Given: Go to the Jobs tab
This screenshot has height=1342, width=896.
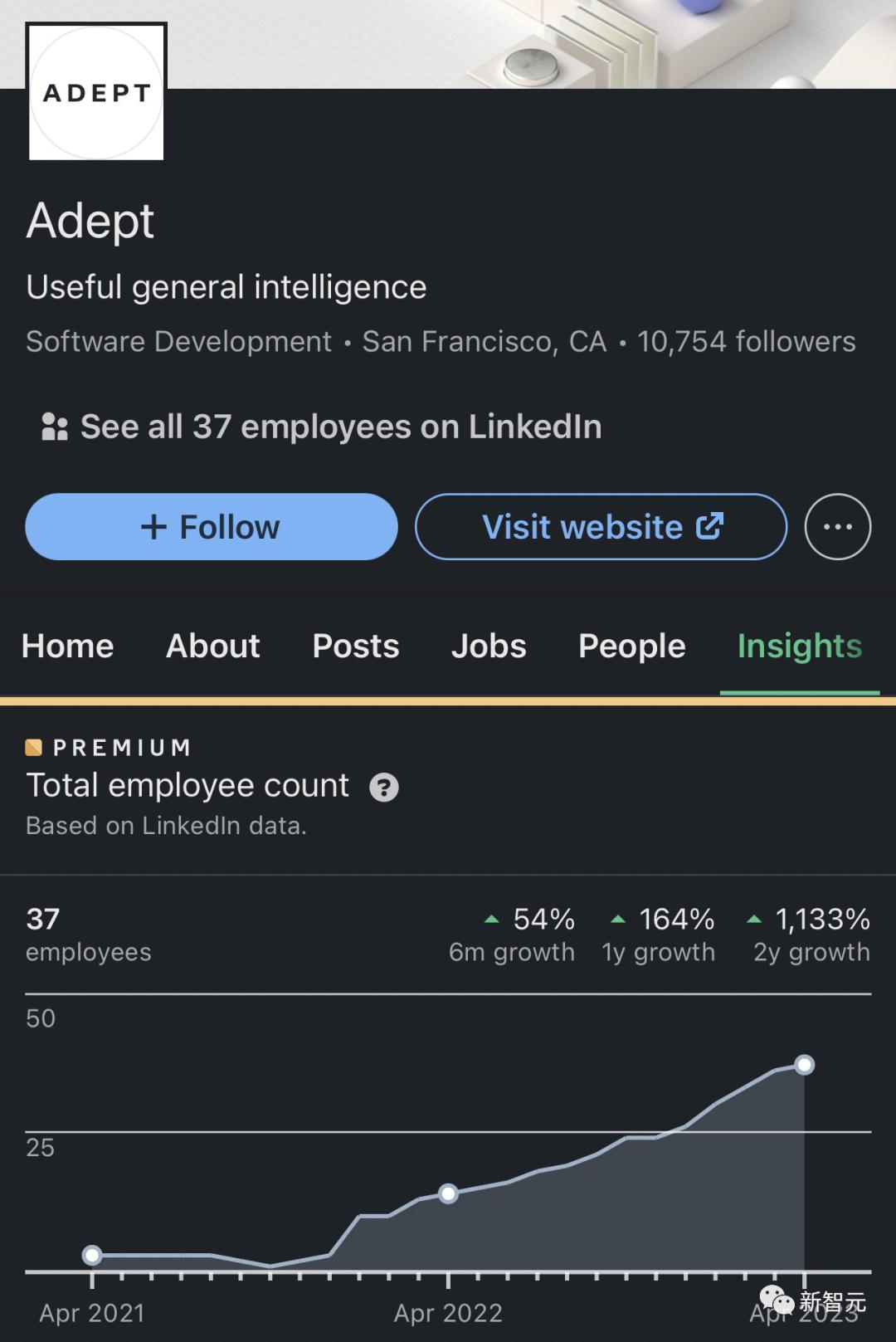Looking at the screenshot, I should click(489, 646).
